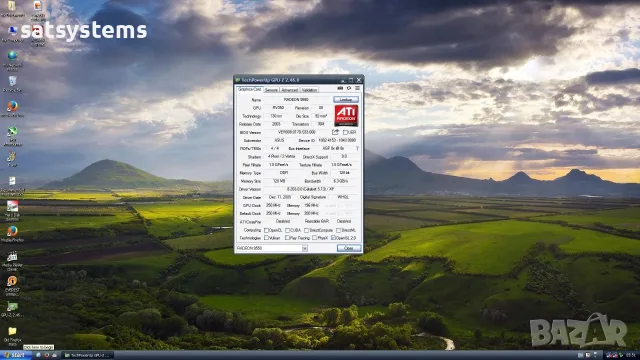Viewport: 640px width, 360px height.
Task: Open the Media Player Classic desktop shortcut
Action: pyautogui.click(x=12, y=260)
